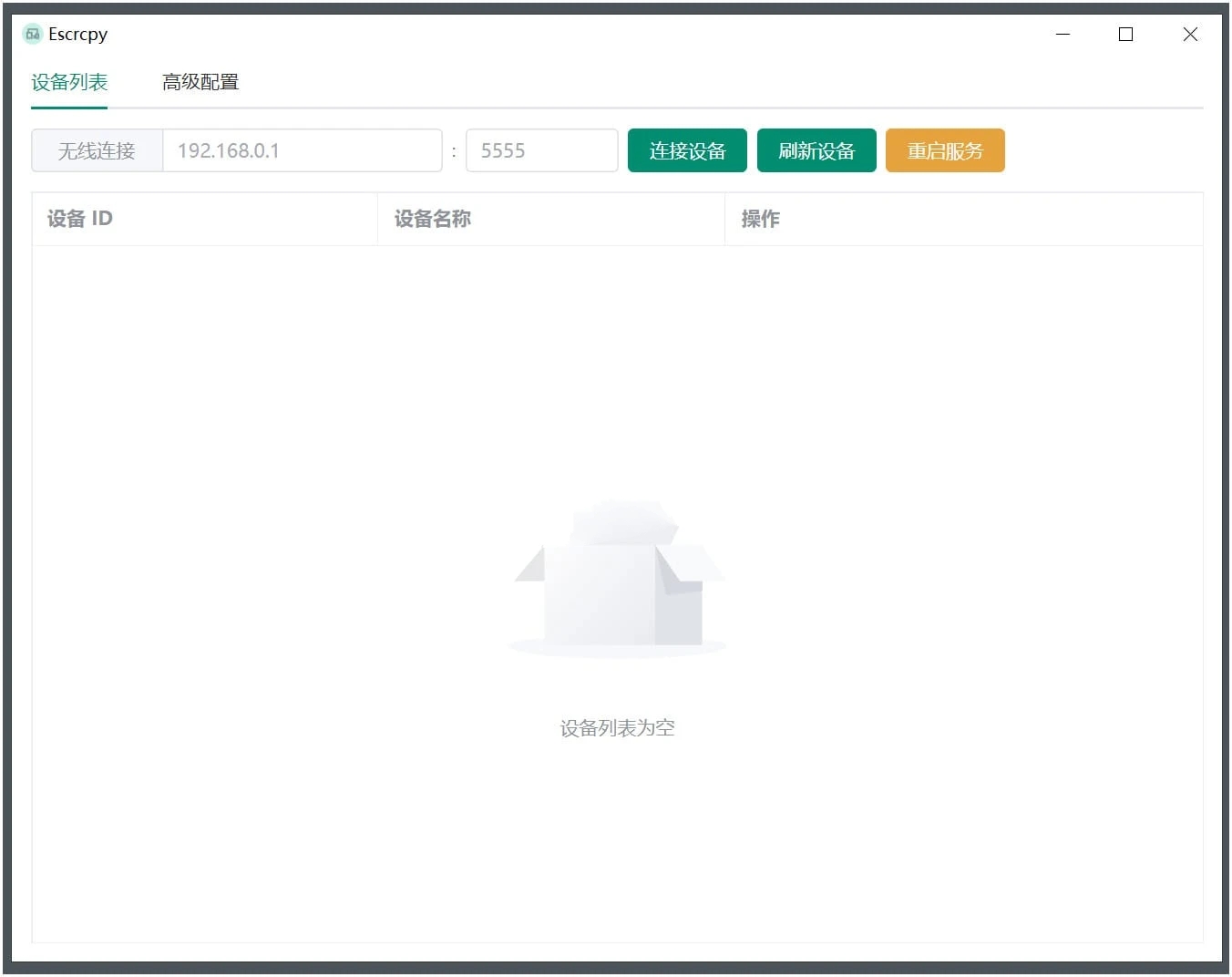The image size is (1232, 977).
Task: Click the port input showing 5555
Action: tap(541, 150)
